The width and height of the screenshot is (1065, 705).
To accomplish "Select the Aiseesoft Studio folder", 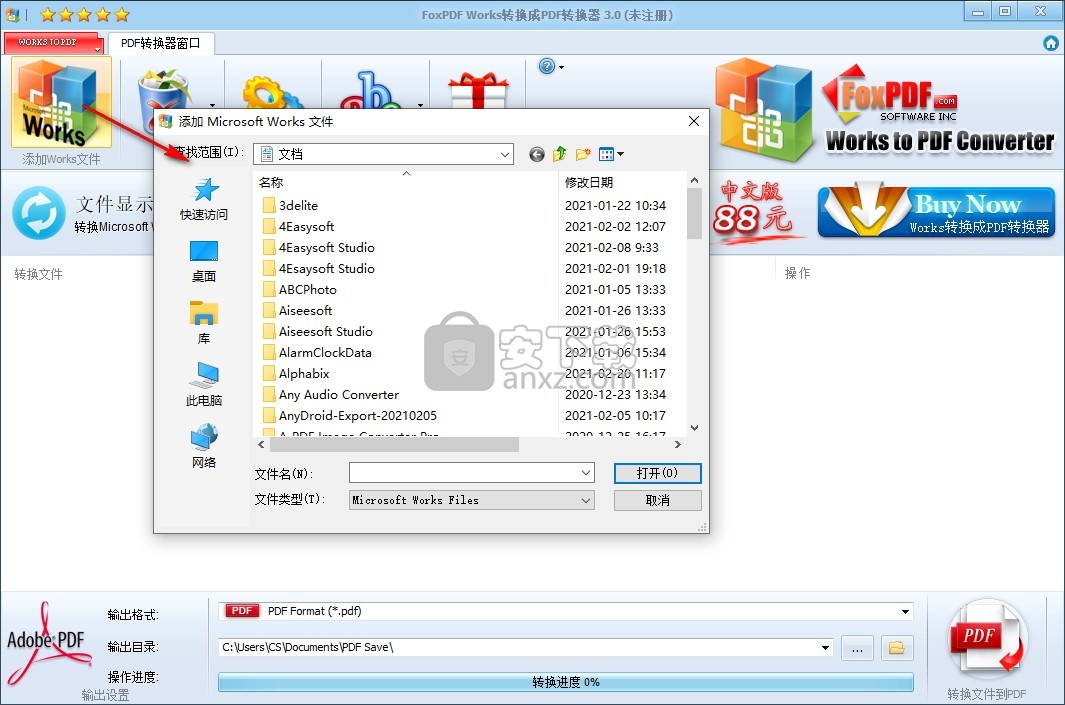I will (318, 332).
